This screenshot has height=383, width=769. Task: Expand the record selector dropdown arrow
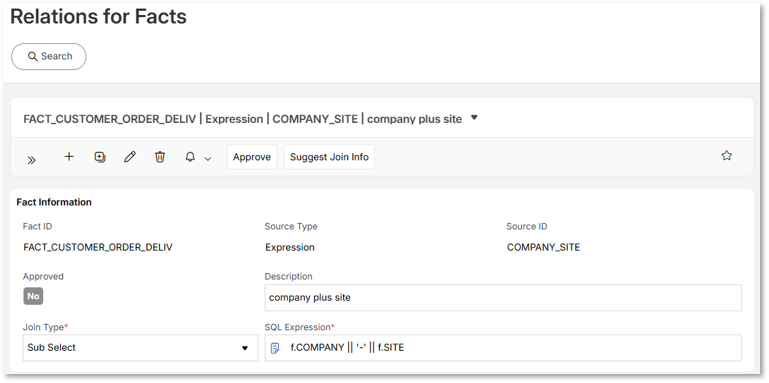(474, 118)
